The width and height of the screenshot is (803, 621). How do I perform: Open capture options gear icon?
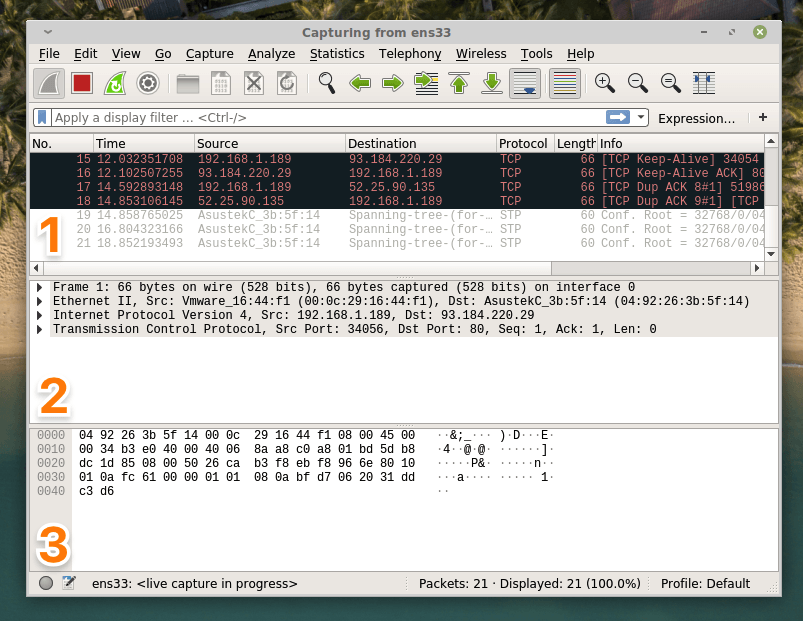pos(147,83)
